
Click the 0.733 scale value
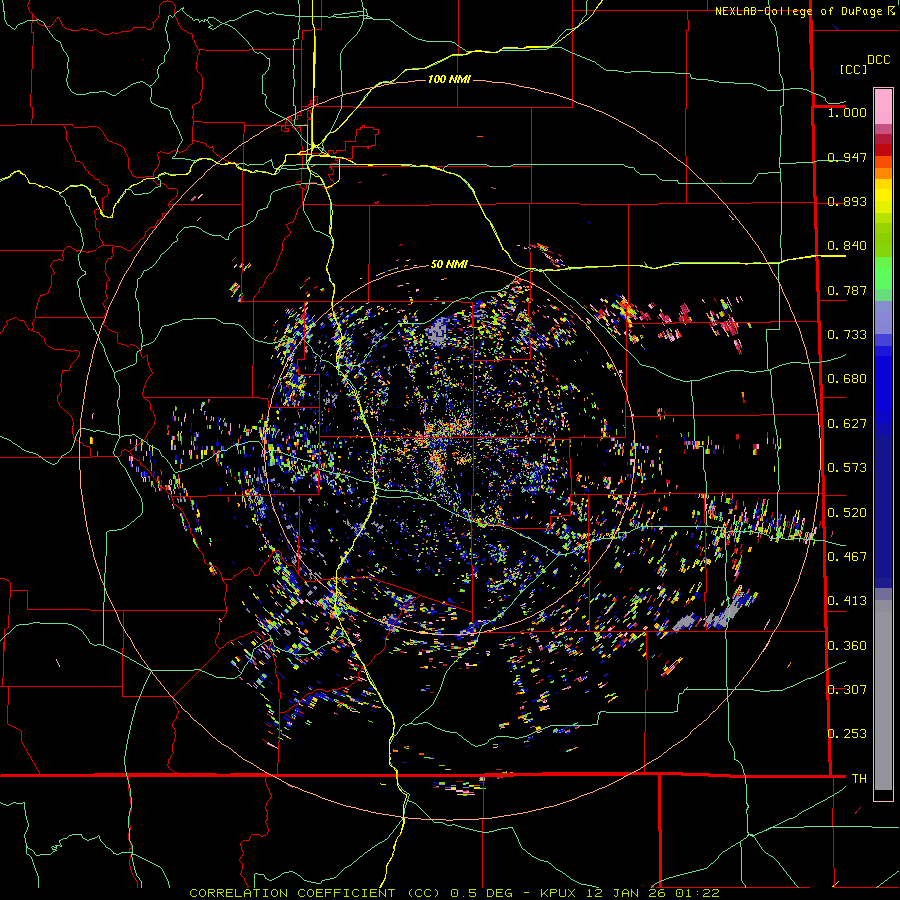847,335
